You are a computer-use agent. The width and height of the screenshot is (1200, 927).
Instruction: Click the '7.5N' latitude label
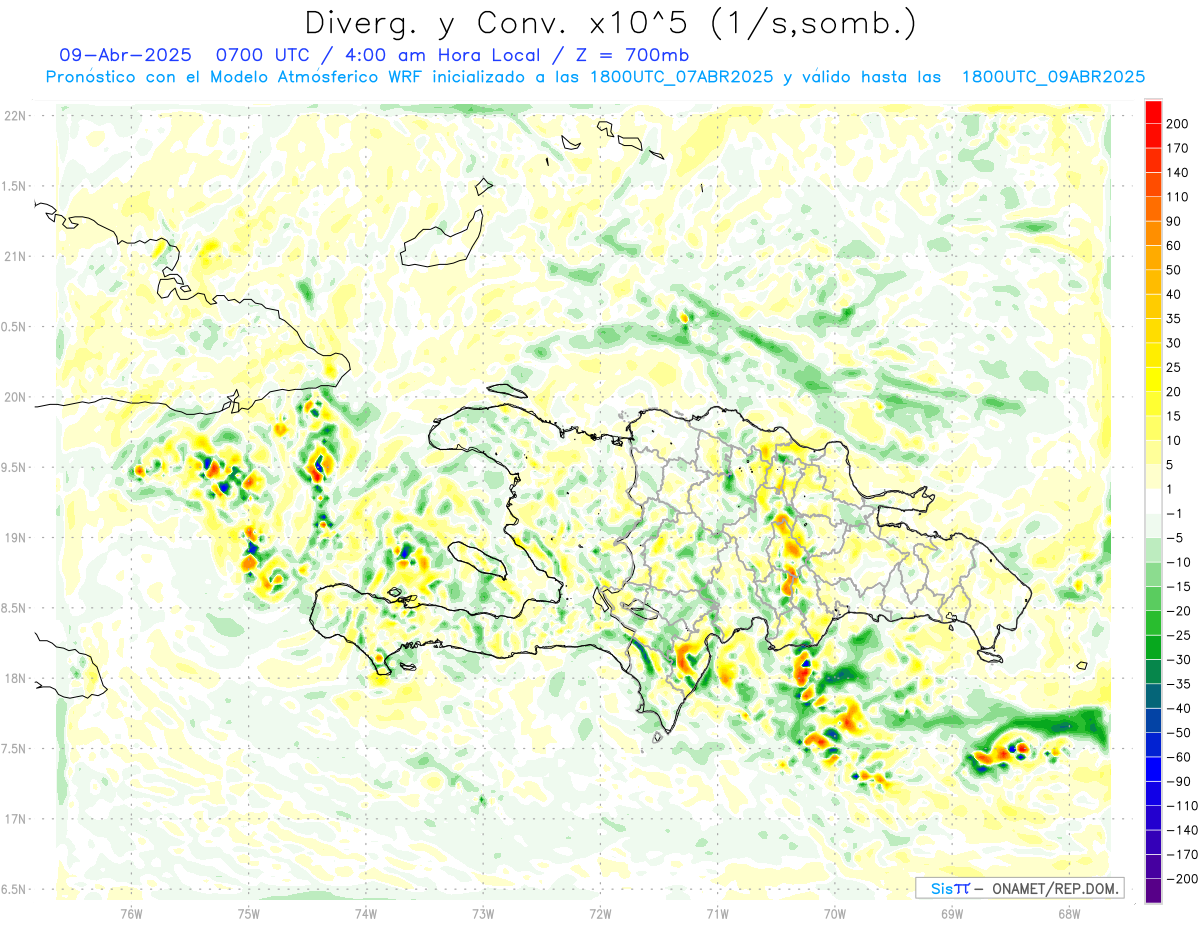(14, 748)
